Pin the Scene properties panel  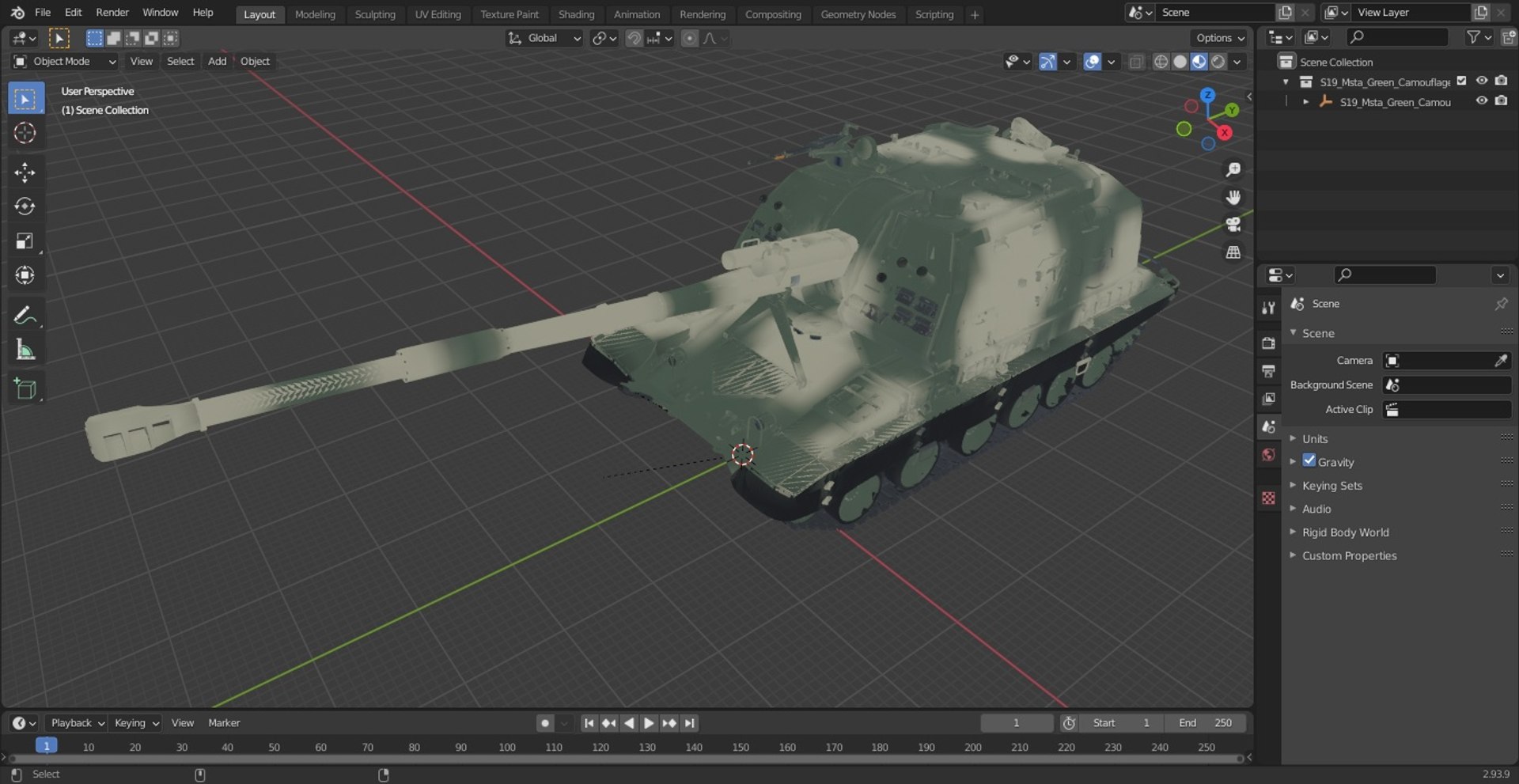pyautogui.click(x=1501, y=304)
